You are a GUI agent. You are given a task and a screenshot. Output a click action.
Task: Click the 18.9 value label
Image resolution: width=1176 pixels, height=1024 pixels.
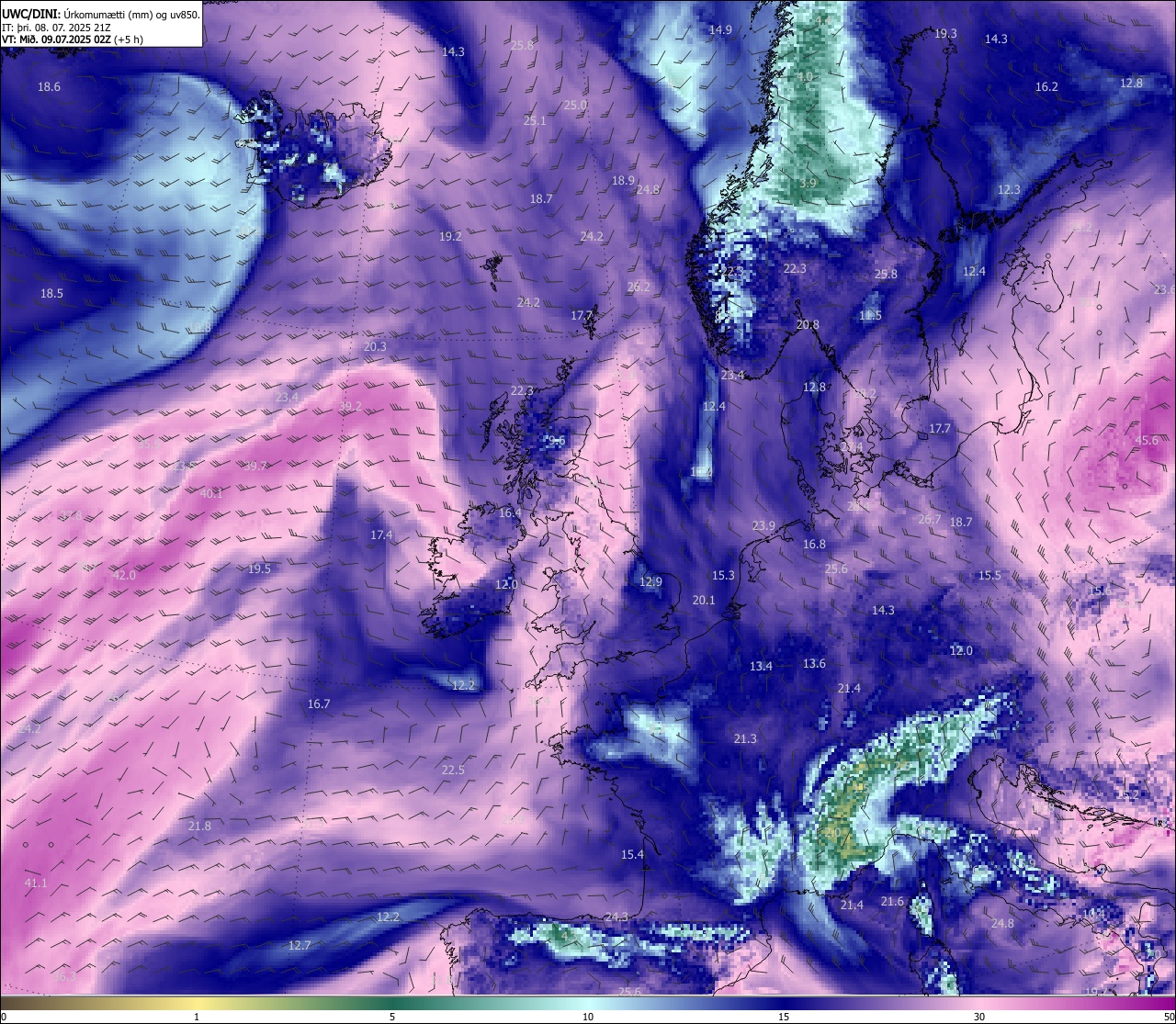tap(623, 181)
